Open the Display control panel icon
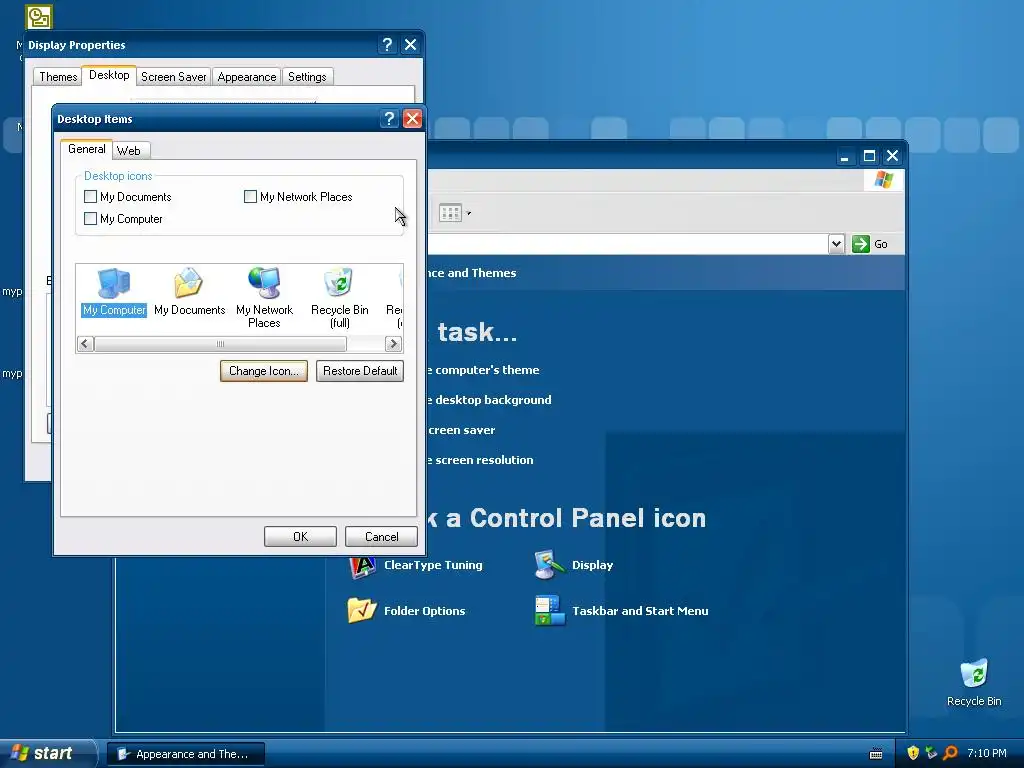 574,565
